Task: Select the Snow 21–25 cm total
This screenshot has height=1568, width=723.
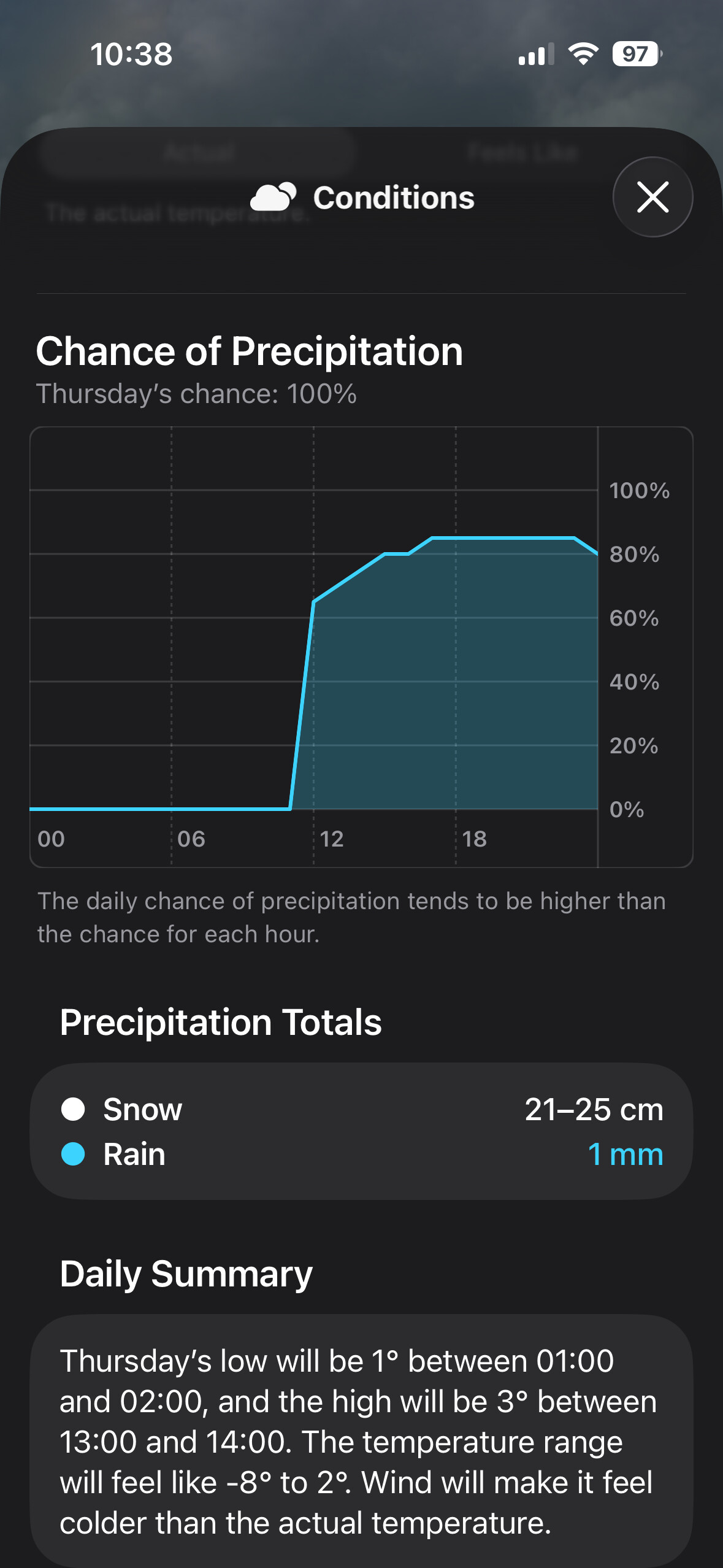Action: tap(594, 1109)
